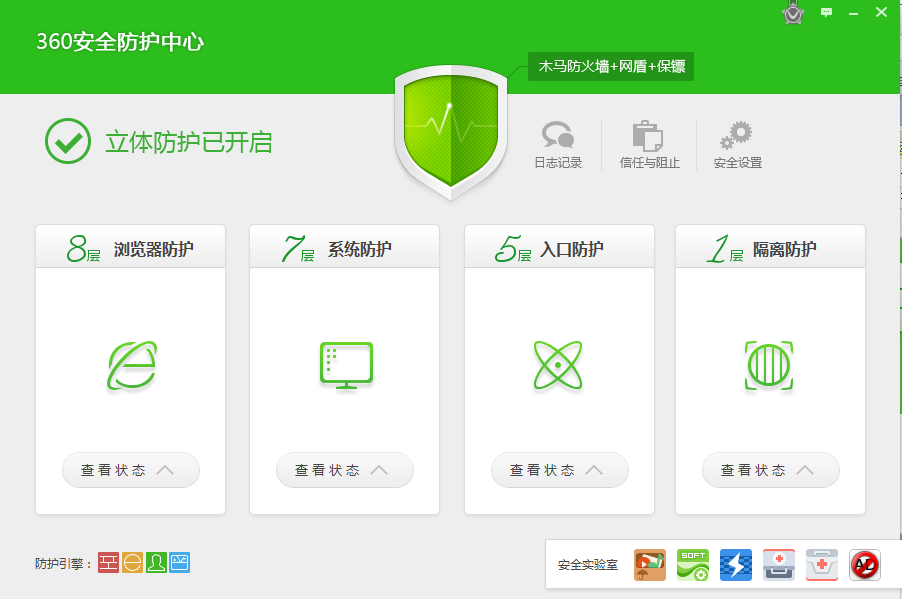This screenshot has height=599, width=902.
Task: Click the 360安全防护中心 title
Action: pos(120,41)
